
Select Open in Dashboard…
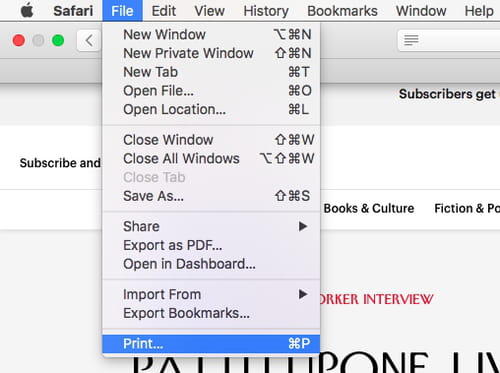pos(211,264)
